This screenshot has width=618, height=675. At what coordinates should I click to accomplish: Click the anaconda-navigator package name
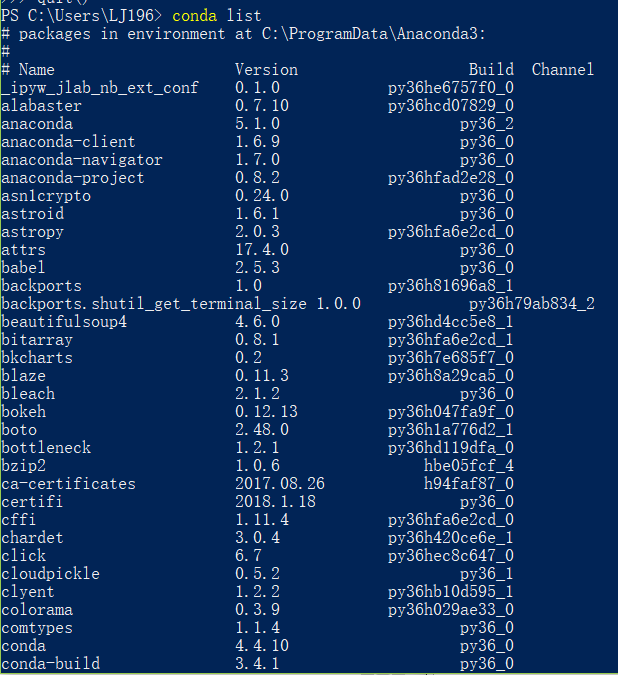[x=82, y=160]
